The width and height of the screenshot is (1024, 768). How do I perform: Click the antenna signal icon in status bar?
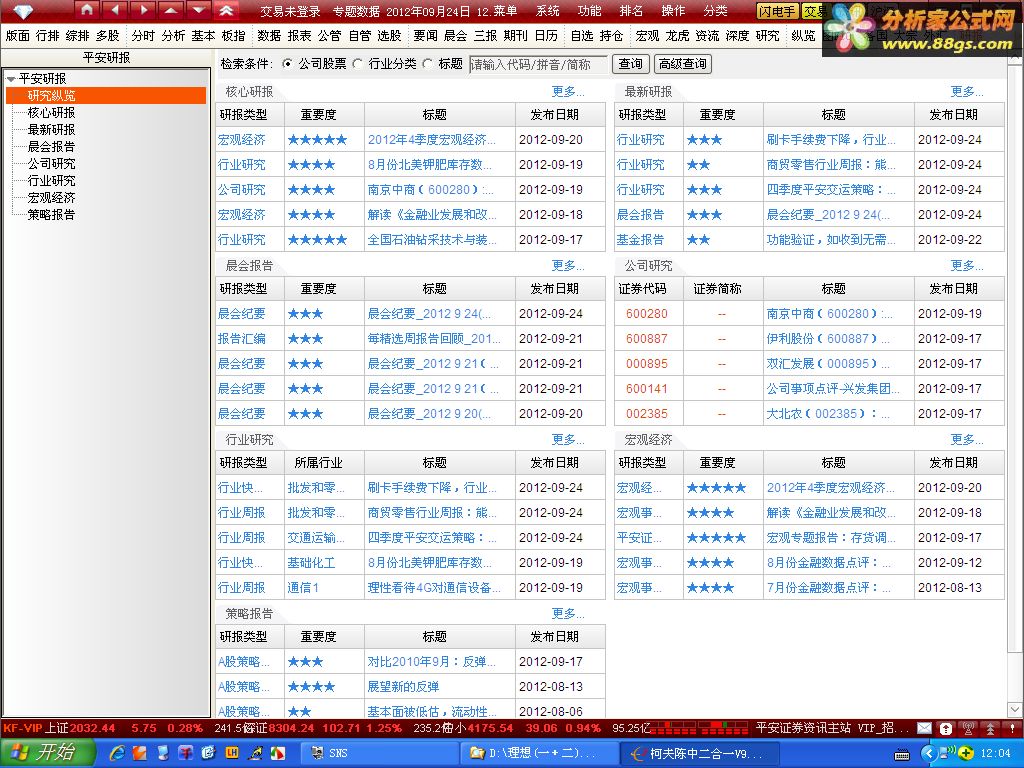tap(968, 728)
